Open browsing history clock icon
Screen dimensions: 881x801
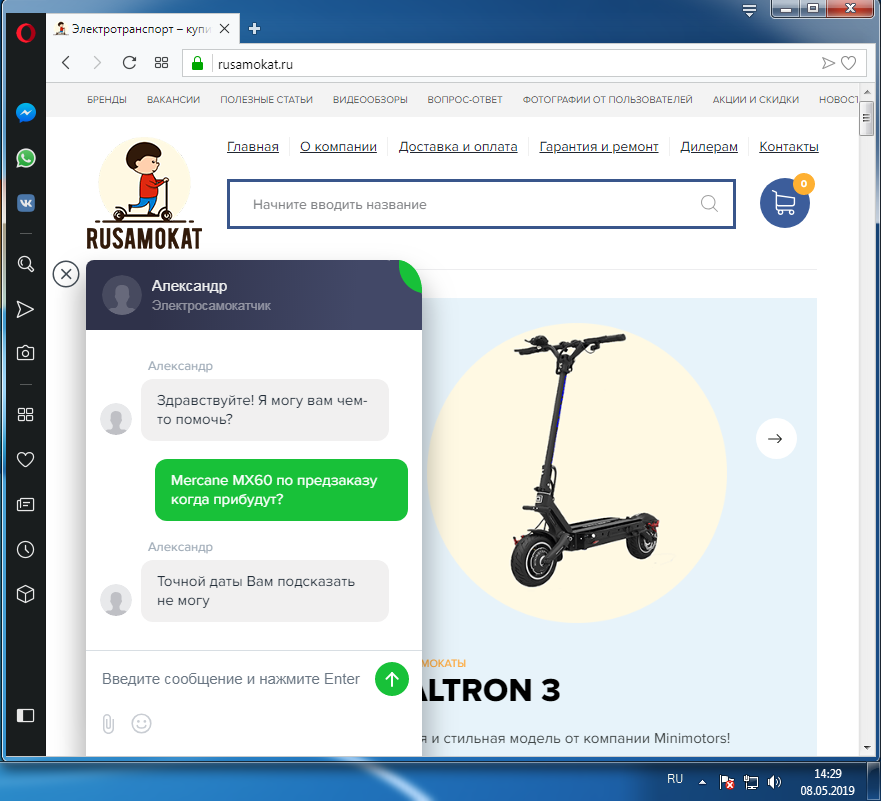click(x=25, y=549)
